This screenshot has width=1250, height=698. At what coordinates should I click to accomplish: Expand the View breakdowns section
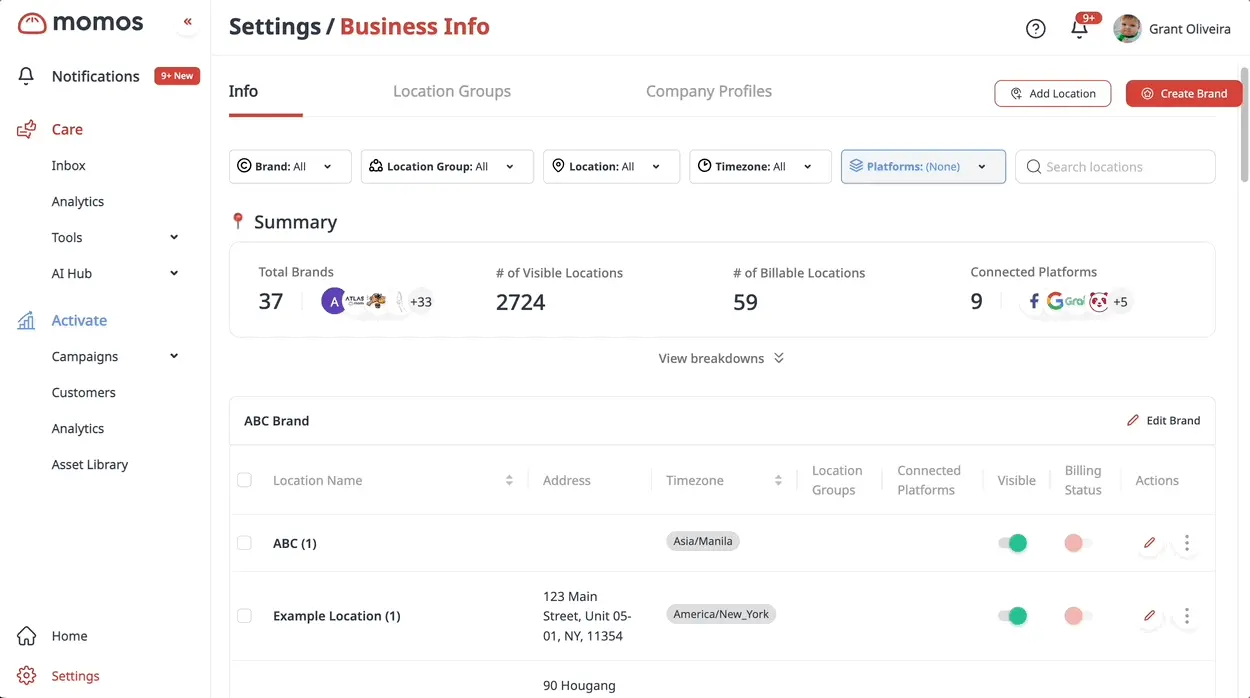tap(721, 358)
